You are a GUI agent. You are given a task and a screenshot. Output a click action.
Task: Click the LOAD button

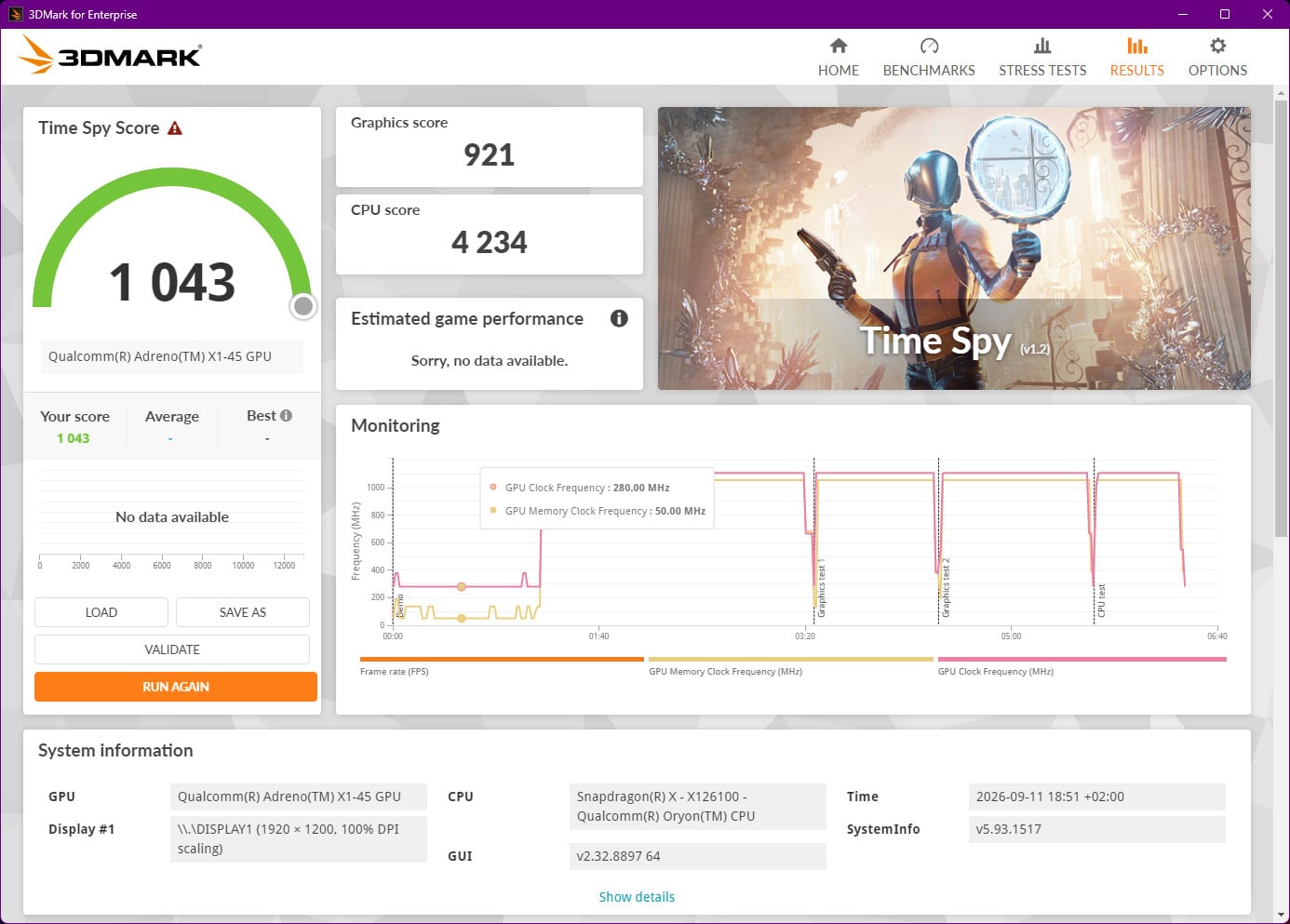pyautogui.click(x=101, y=612)
